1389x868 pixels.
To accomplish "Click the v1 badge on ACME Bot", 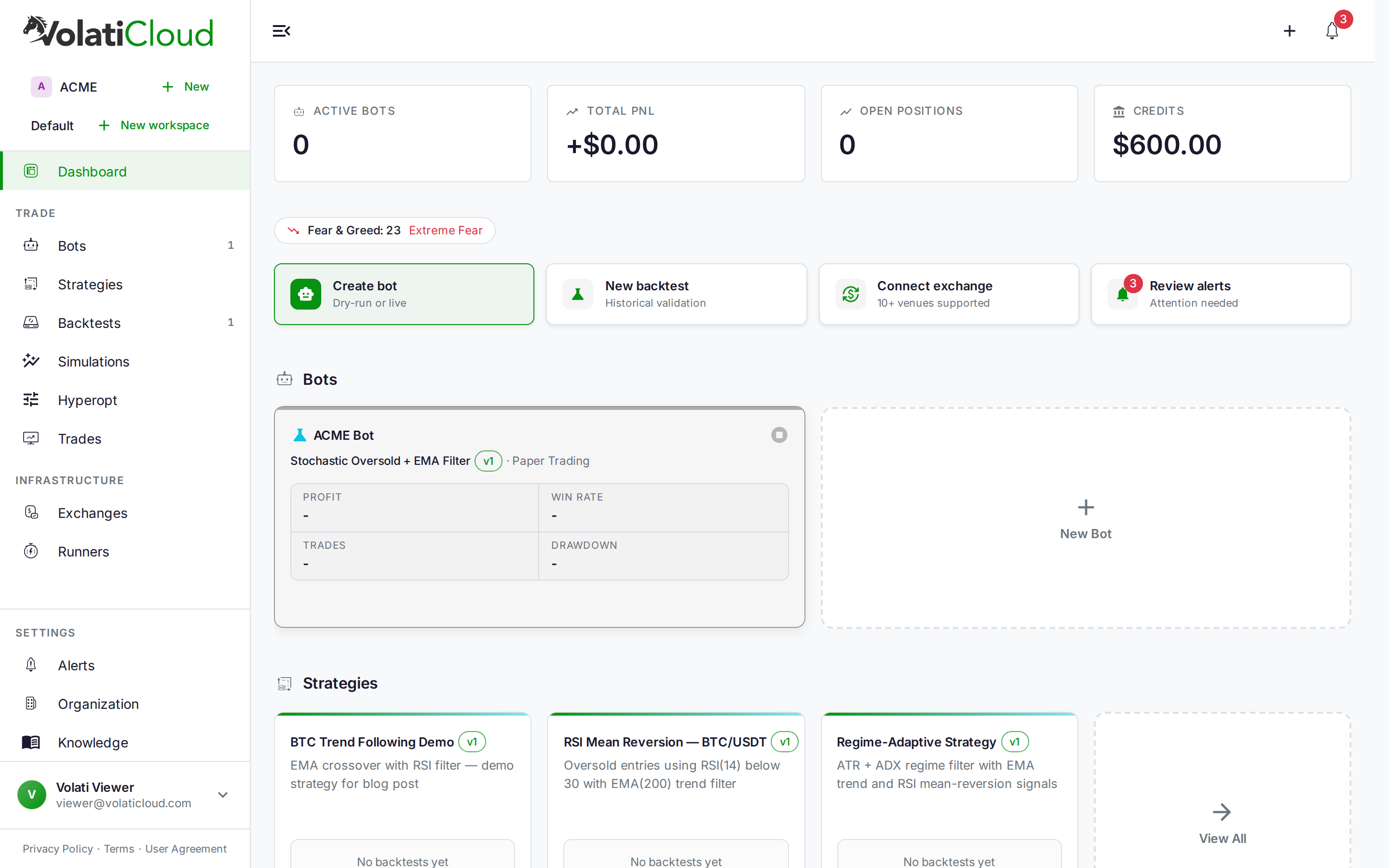I will coord(488,461).
